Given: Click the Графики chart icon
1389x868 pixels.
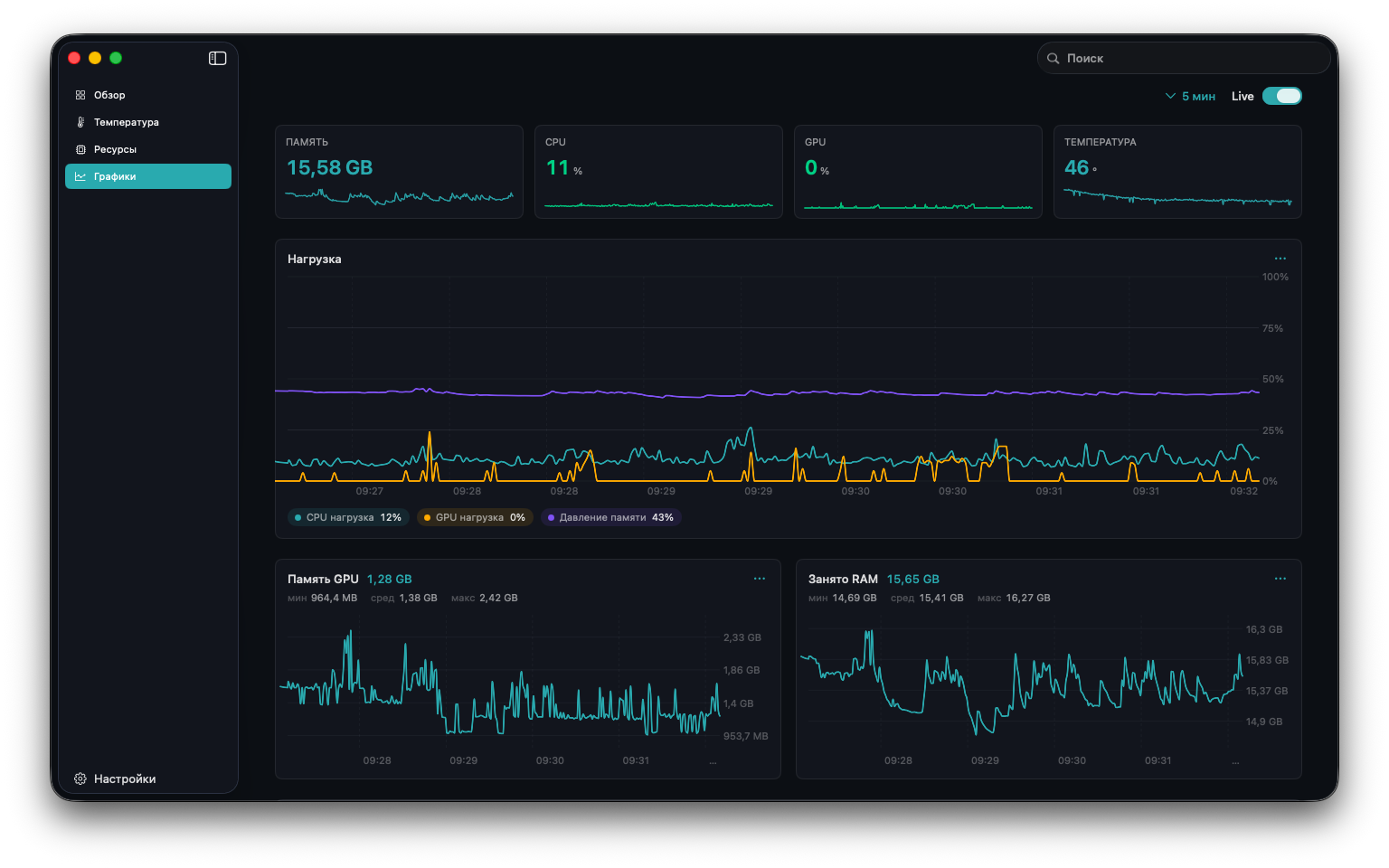Looking at the screenshot, I should pos(80,176).
